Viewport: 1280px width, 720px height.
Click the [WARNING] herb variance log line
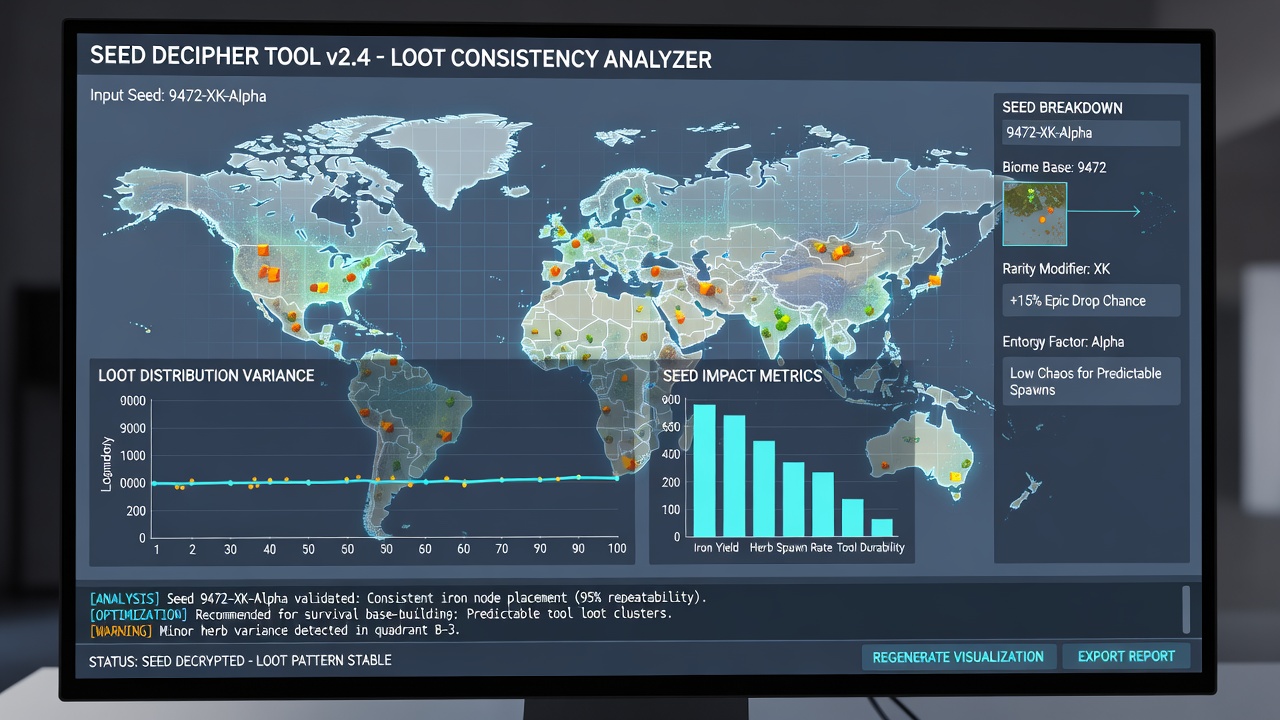click(x=275, y=631)
